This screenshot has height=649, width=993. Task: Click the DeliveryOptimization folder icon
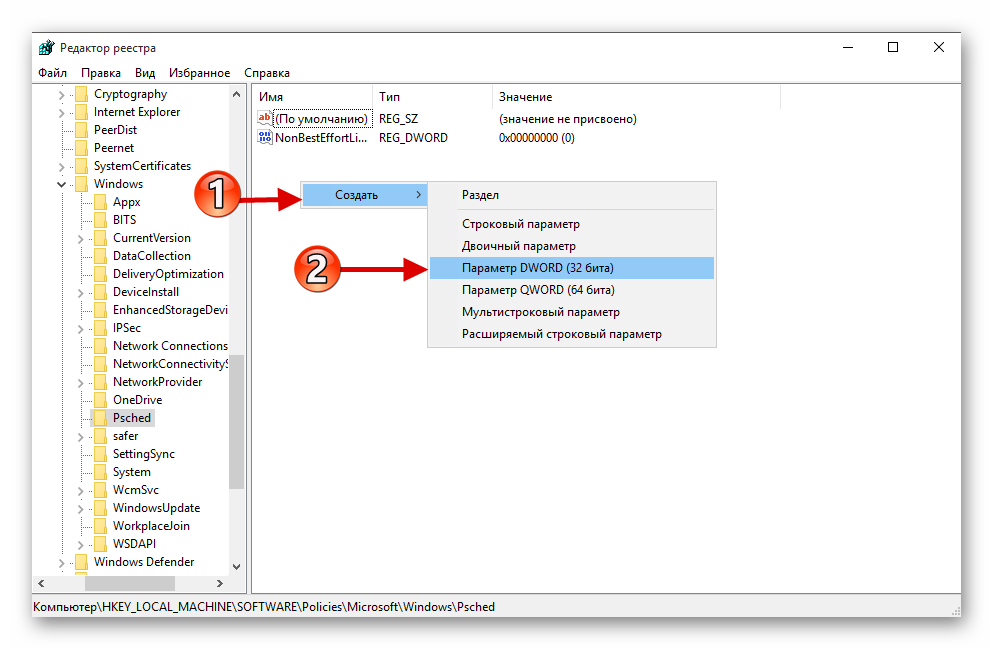pyautogui.click(x=101, y=274)
